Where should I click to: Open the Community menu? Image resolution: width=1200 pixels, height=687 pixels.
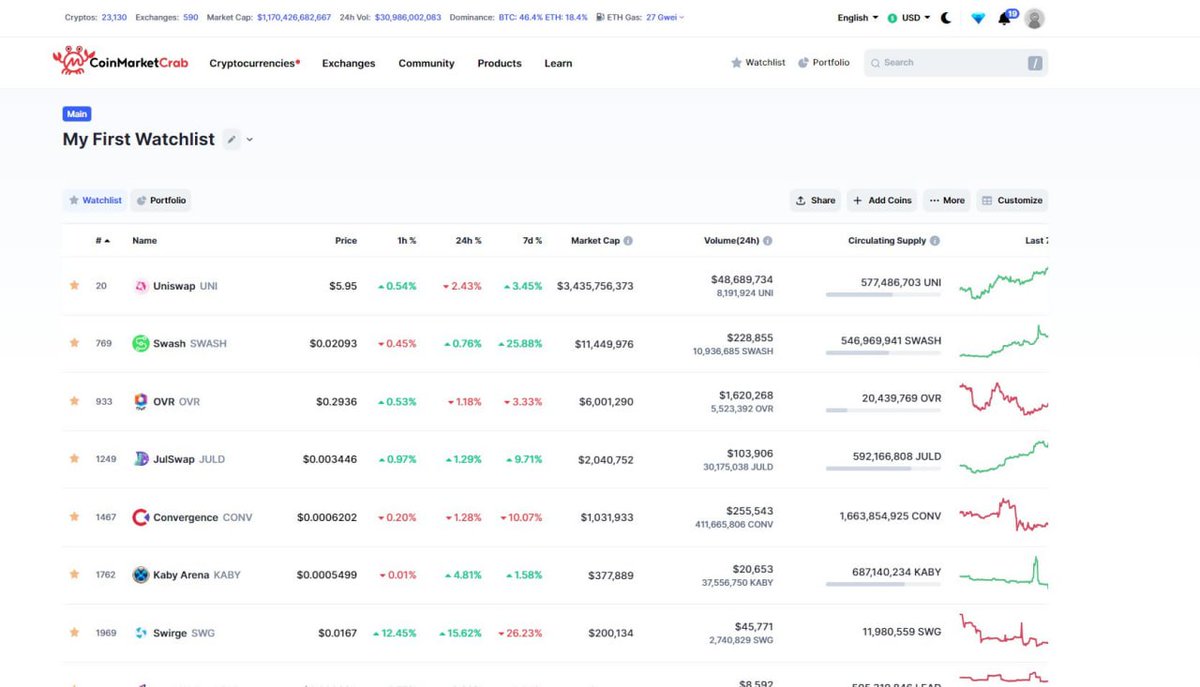[426, 63]
